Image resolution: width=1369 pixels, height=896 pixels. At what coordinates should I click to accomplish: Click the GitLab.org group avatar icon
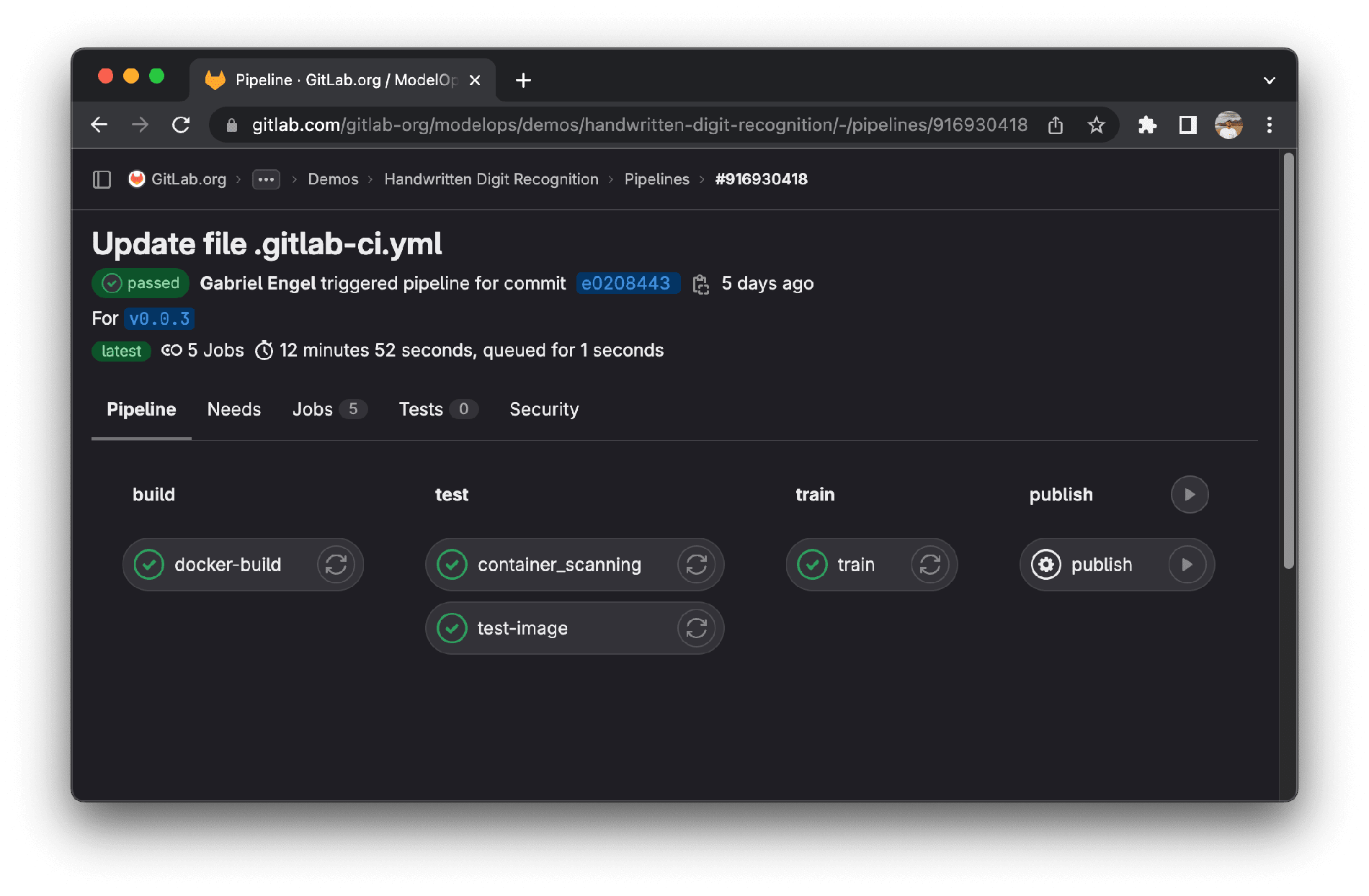(x=136, y=179)
